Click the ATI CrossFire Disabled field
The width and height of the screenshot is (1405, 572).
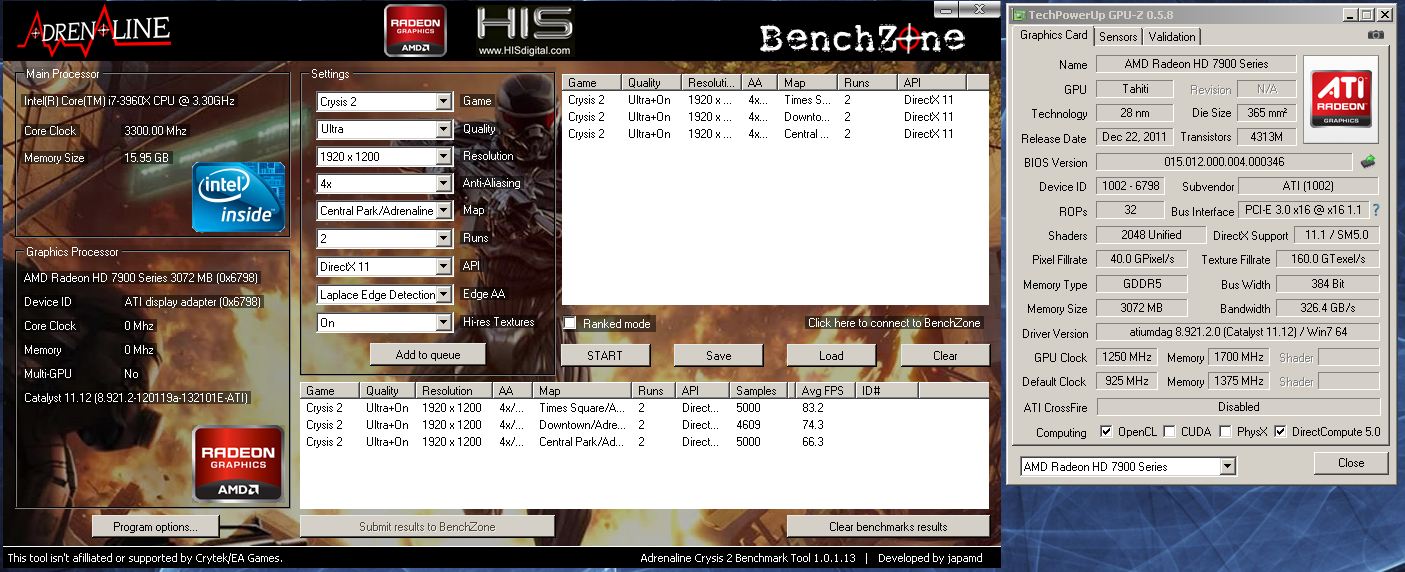point(1238,407)
